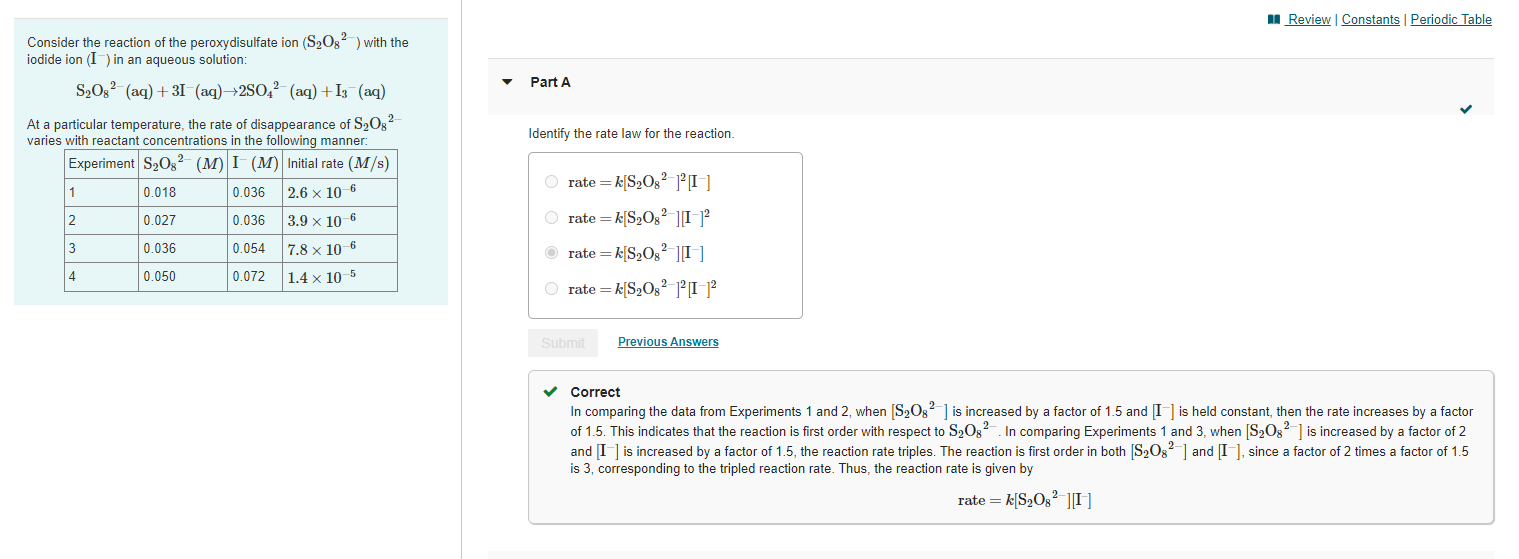The width and height of the screenshot is (1519, 559).
Task: Click the 0.018 concentration cell in Experiment 1
Action: pyautogui.click(x=183, y=193)
